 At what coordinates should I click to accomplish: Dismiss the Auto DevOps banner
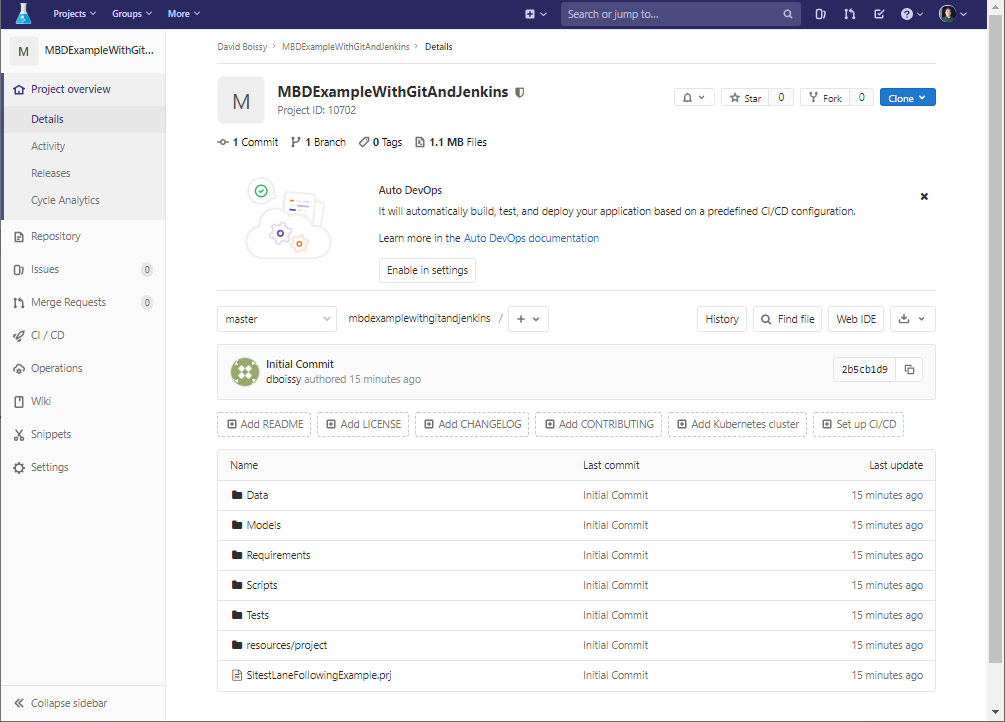[x=924, y=197]
